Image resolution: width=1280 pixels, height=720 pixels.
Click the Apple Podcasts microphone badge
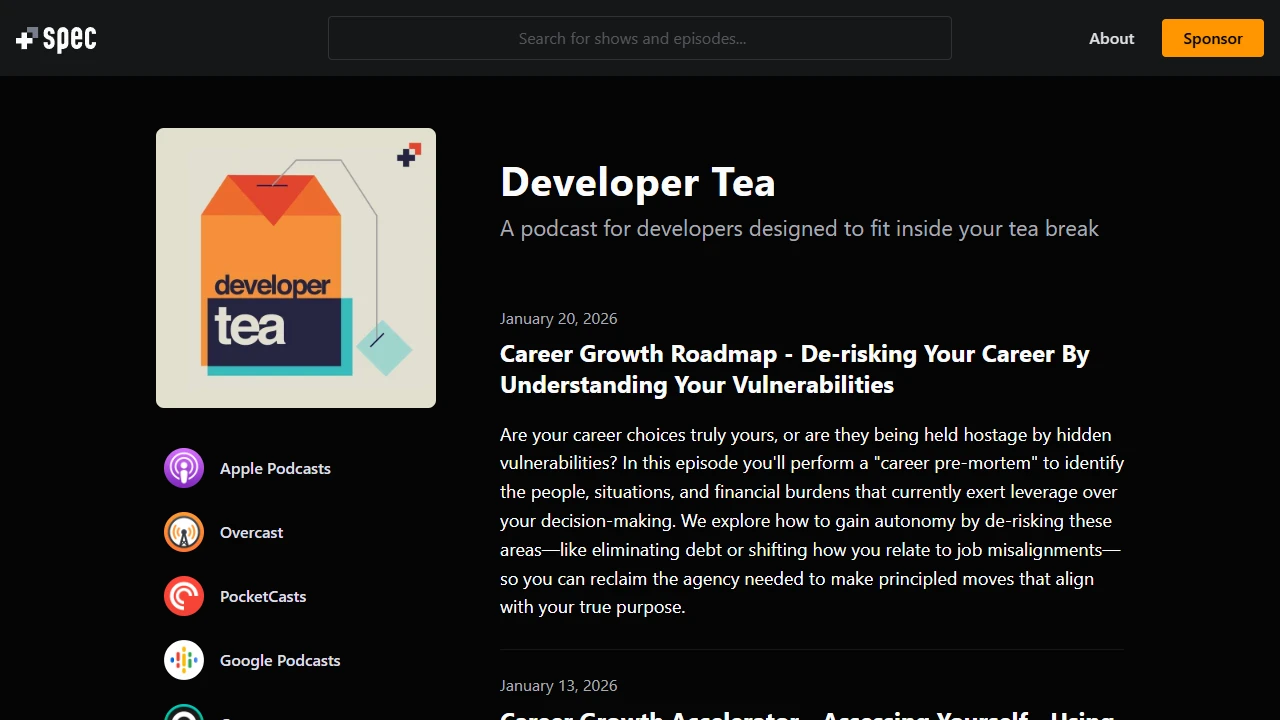(x=184, y=468)
